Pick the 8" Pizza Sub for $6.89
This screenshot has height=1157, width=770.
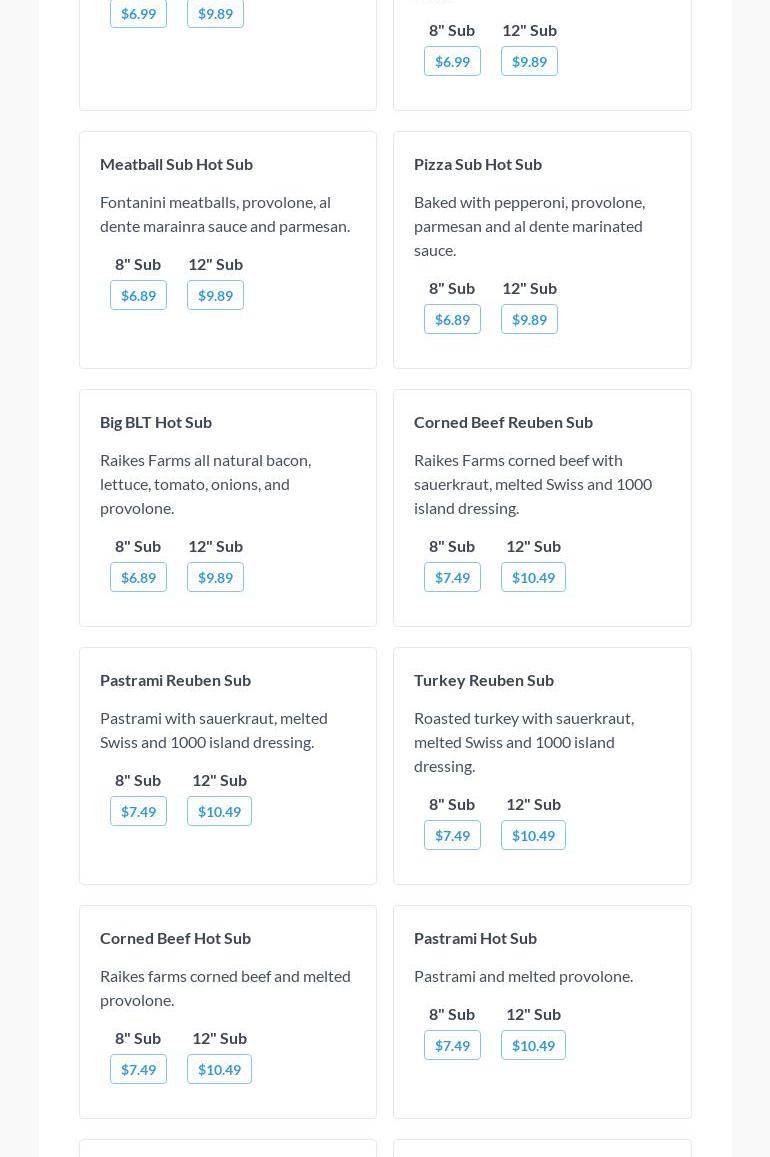click(452, 319)
